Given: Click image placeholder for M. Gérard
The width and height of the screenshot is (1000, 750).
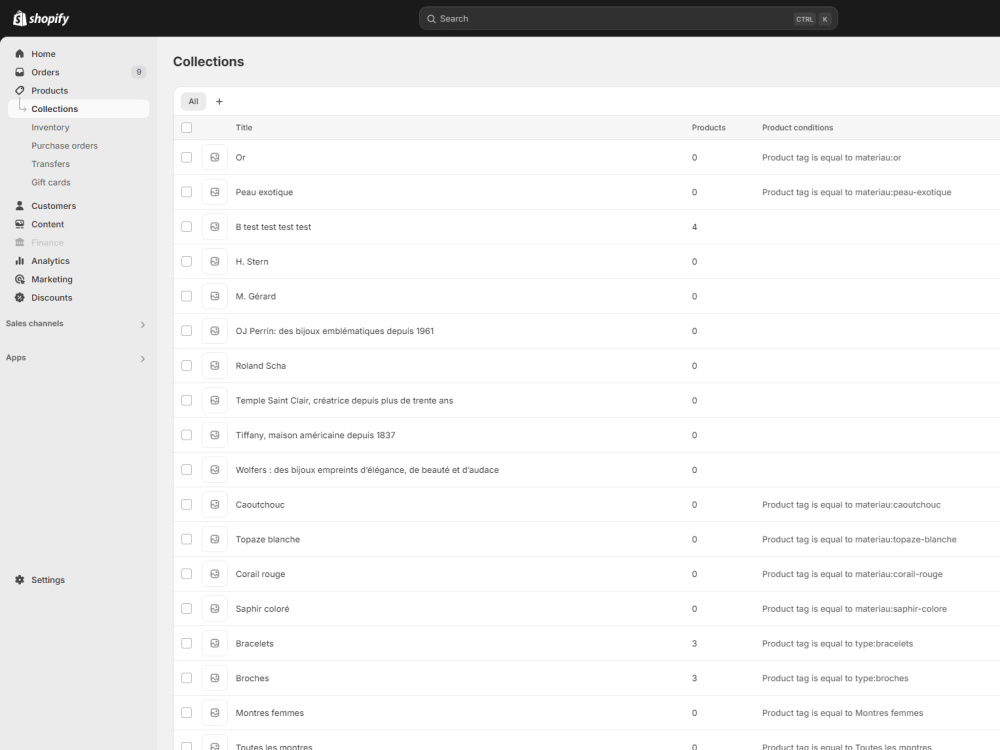Looking at the screenshot, I should click(215, 296).
